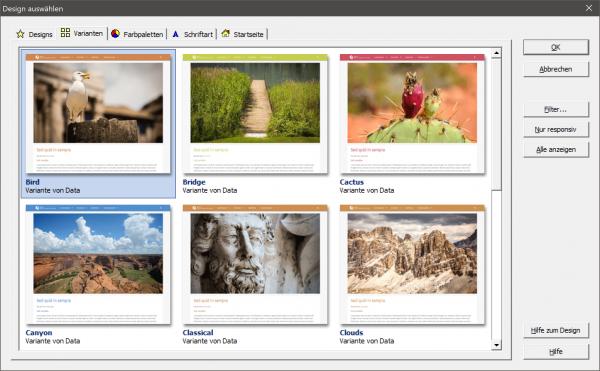Open the Schriftart tab
600x371 pixels.
pyautogui.click(x=192, y=34)
